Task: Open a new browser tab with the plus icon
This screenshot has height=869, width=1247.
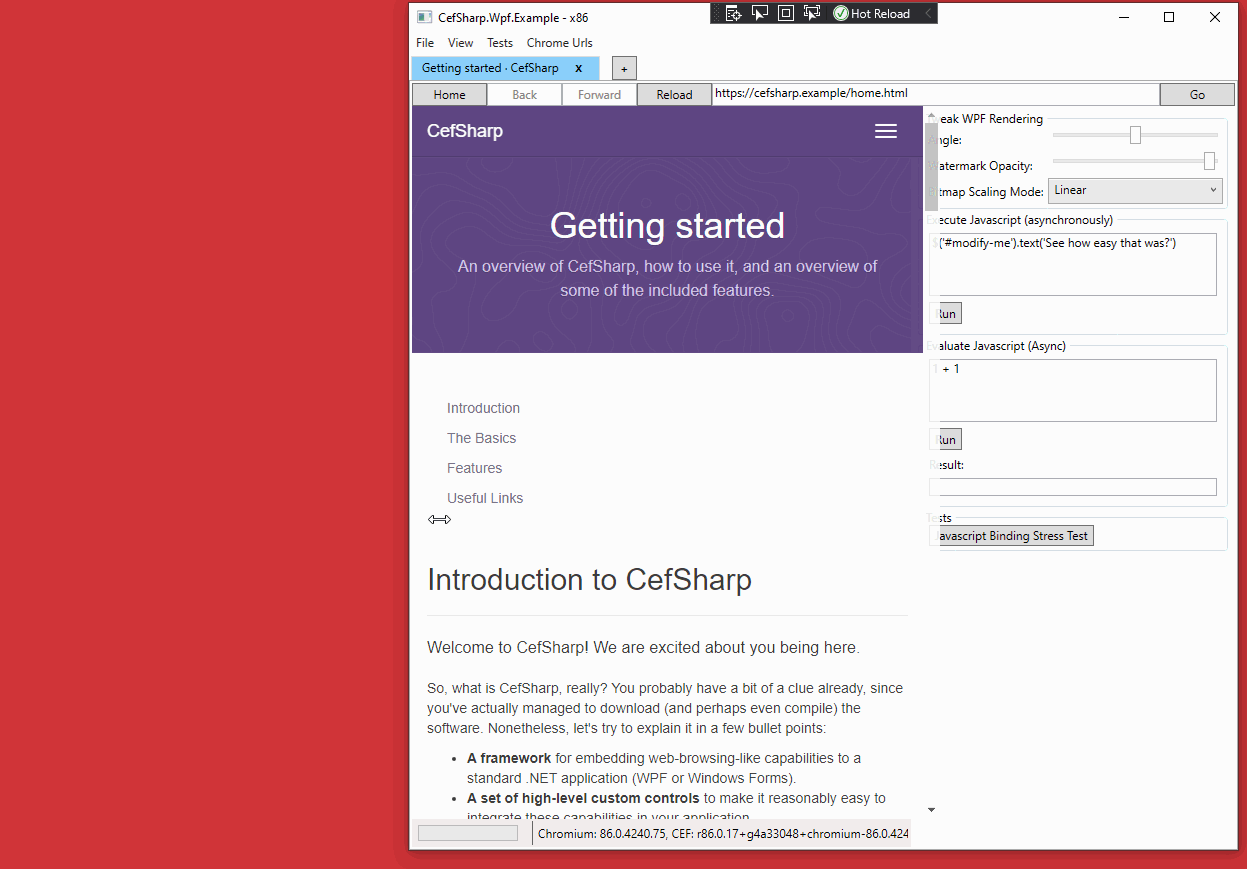Action: coord(623,67)
